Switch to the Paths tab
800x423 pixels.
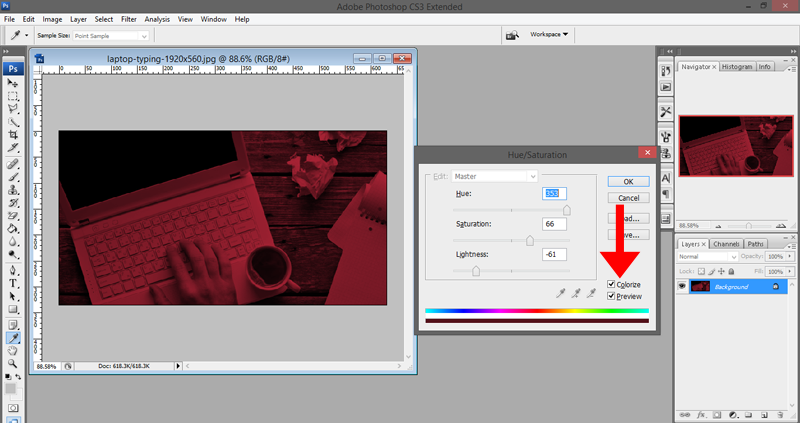point(755,244)
